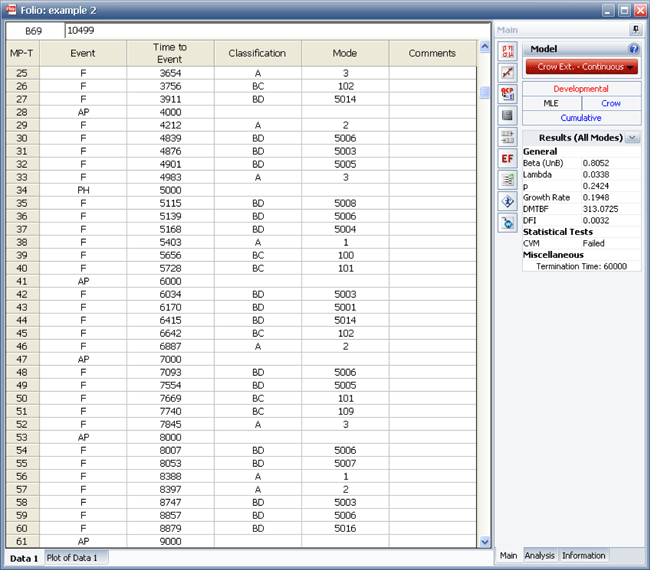Select the Mode column header
The width and height of the screenshot is (650, 570).
pos(345,53)
